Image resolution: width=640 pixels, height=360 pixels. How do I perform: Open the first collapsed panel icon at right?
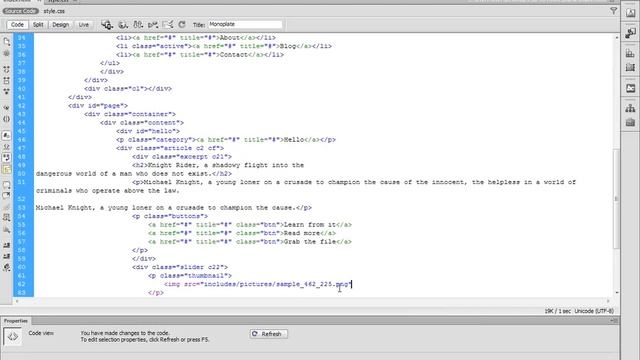click(630, 13)
